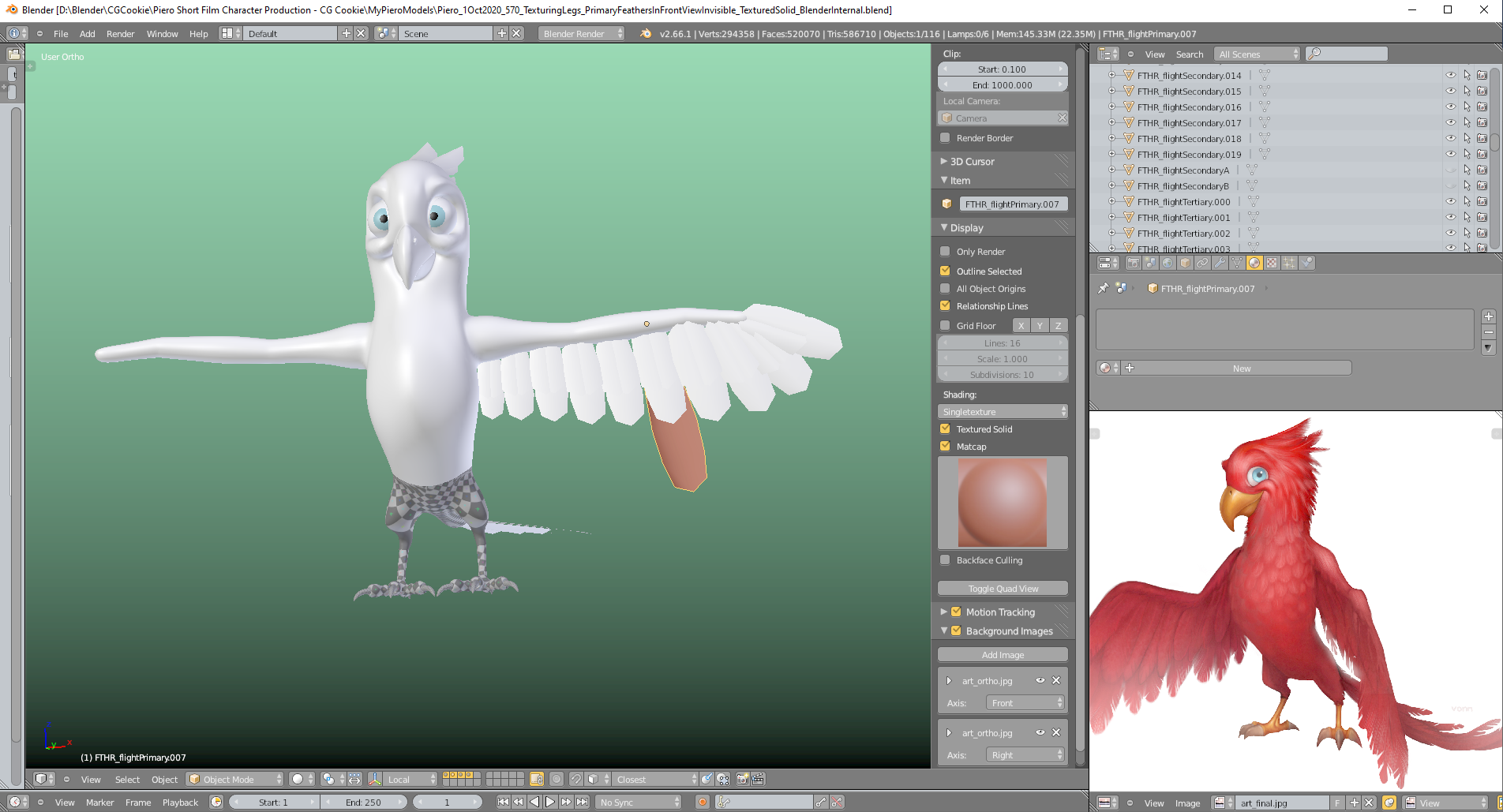Image resolution: width=1503 pixels, height=812 pixels.
Task: Open the Object constraints tab (chain link icon)
Action: pyautogui.click(x=1202, y=263)
